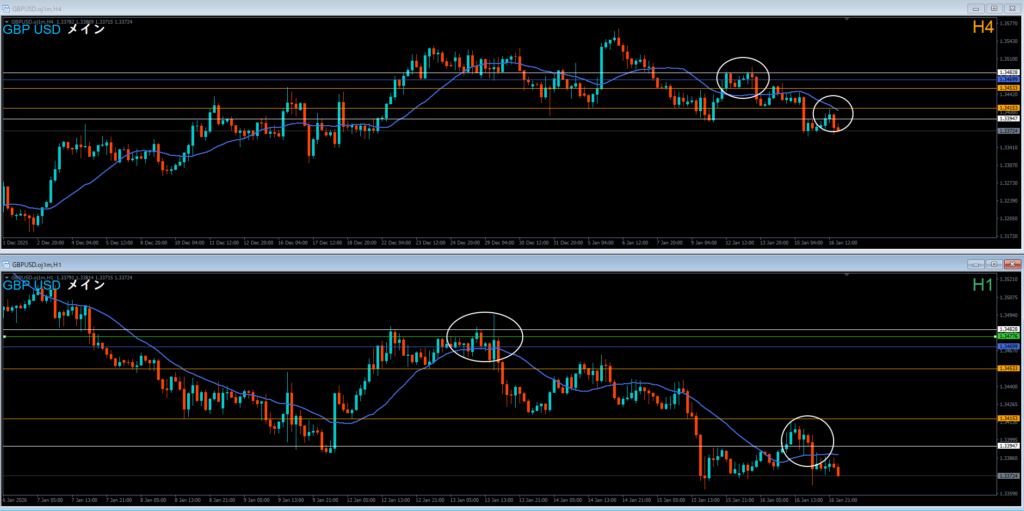Image resolution: width=1024 pixels, height=511 pixels.
Task: Select the orange 1.34533 price tag in H4 chart
Action: click(x=1007, y=88)
